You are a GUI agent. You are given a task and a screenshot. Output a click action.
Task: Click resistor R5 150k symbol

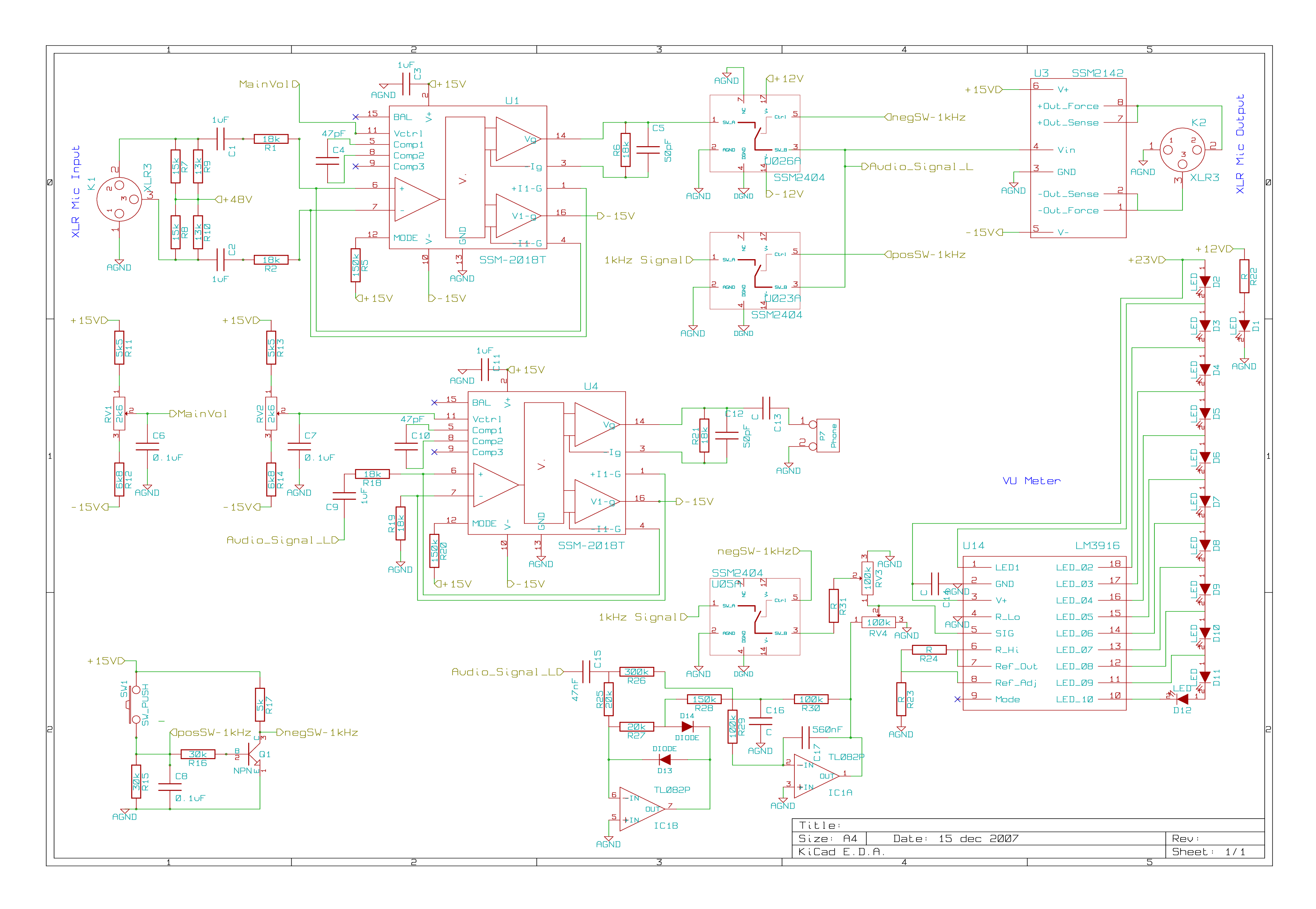[356, 265]
